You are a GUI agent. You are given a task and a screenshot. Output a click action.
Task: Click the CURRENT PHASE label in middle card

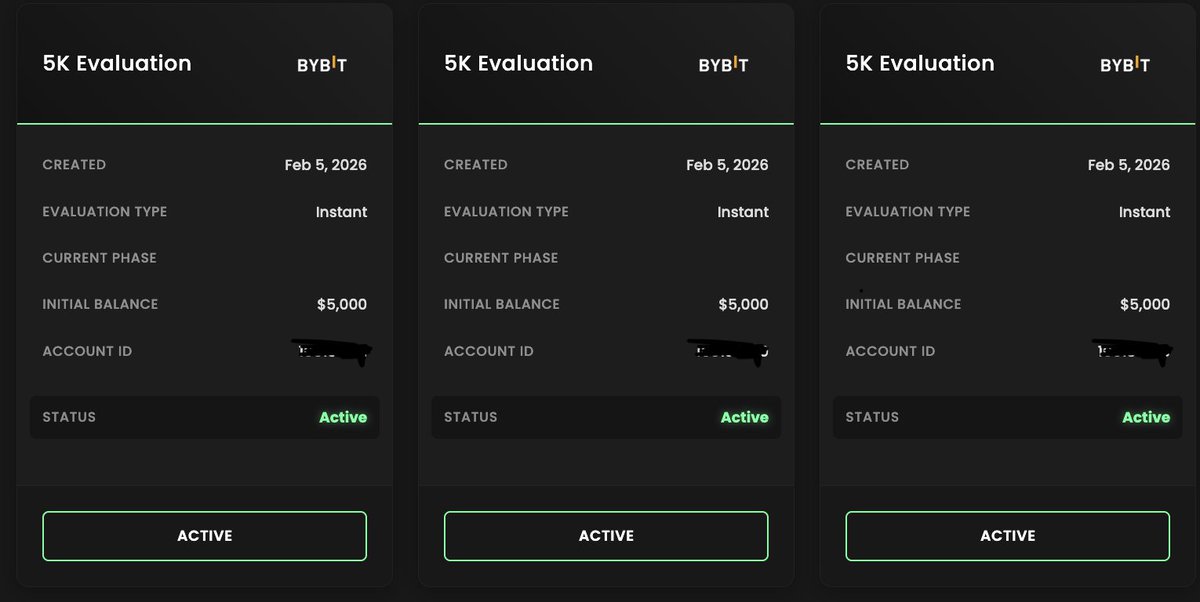pyautogui.click(x=501, y=258)
